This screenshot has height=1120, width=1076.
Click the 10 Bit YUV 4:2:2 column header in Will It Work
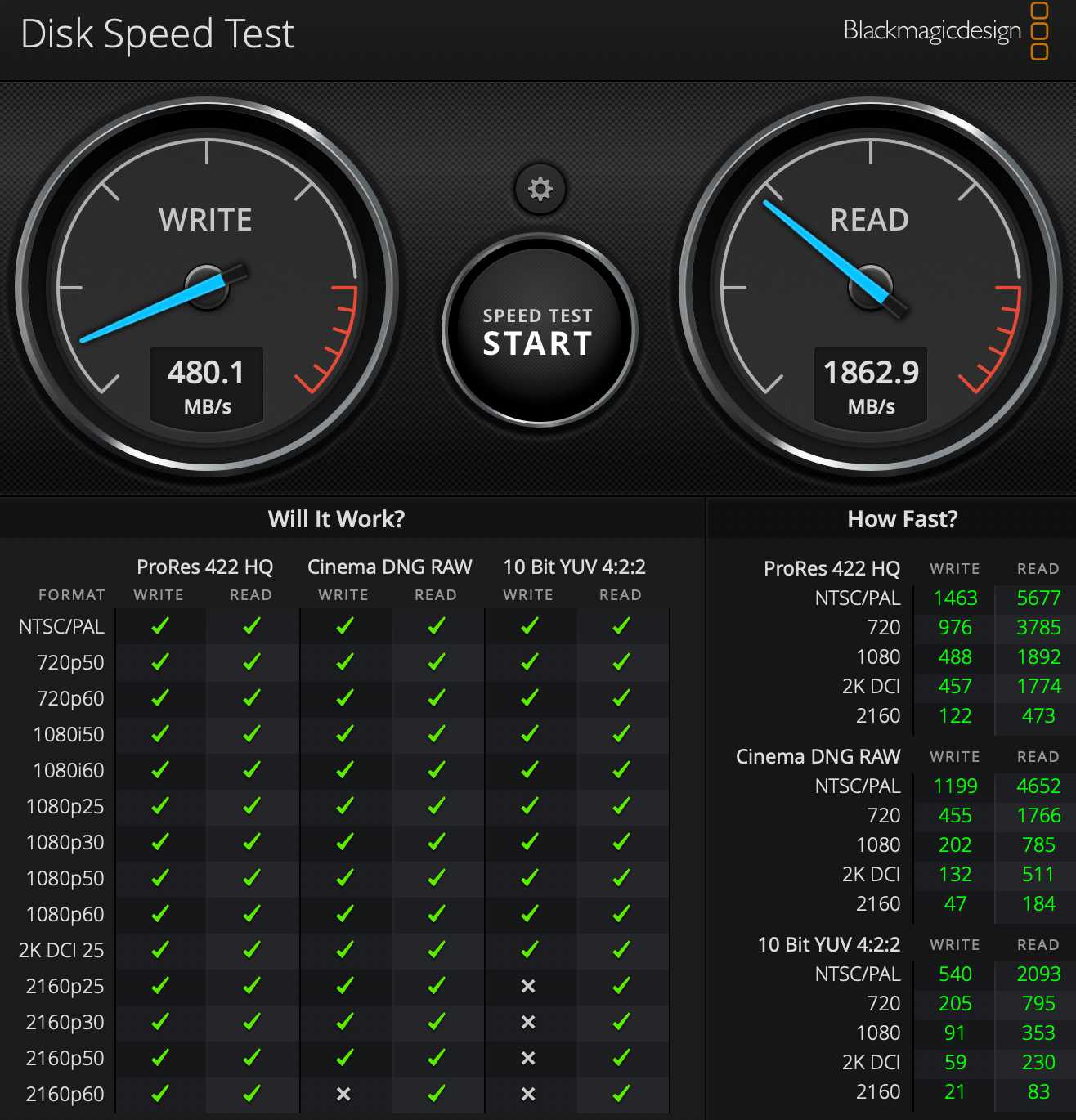click(575, 567)
